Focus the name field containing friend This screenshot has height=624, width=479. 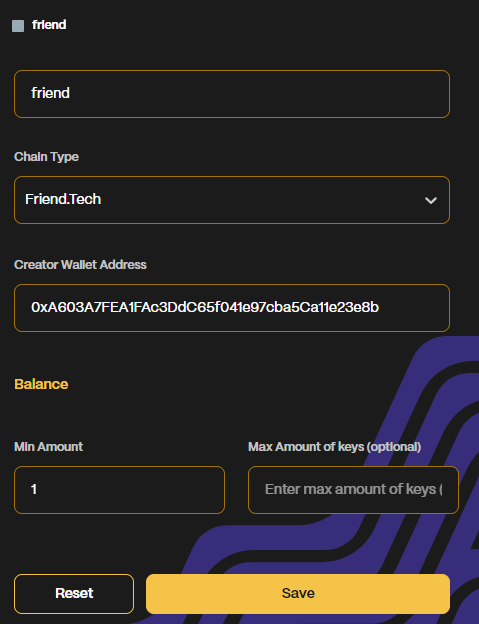pos(232,94)
